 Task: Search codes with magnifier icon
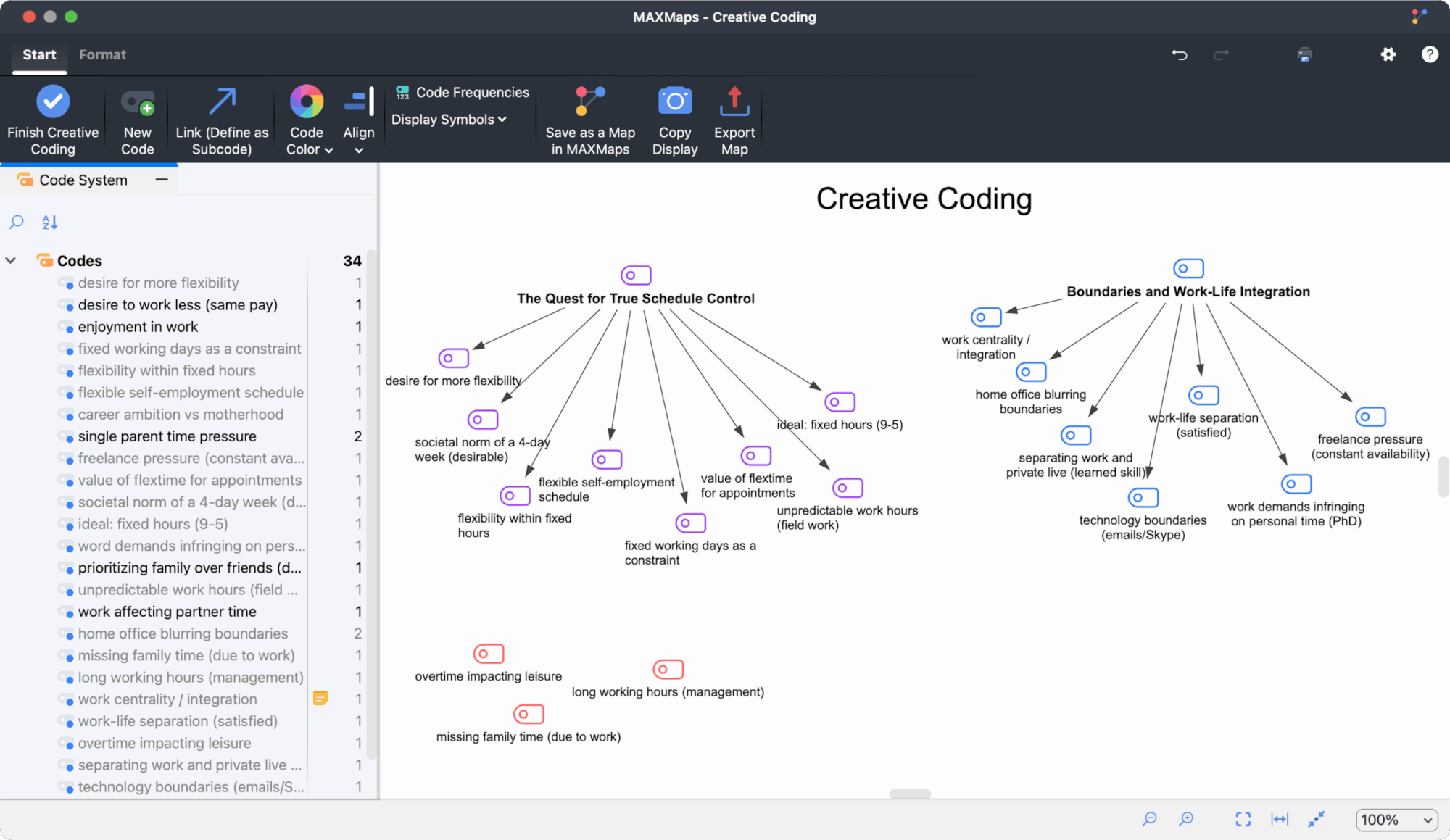tap(17, 222)
